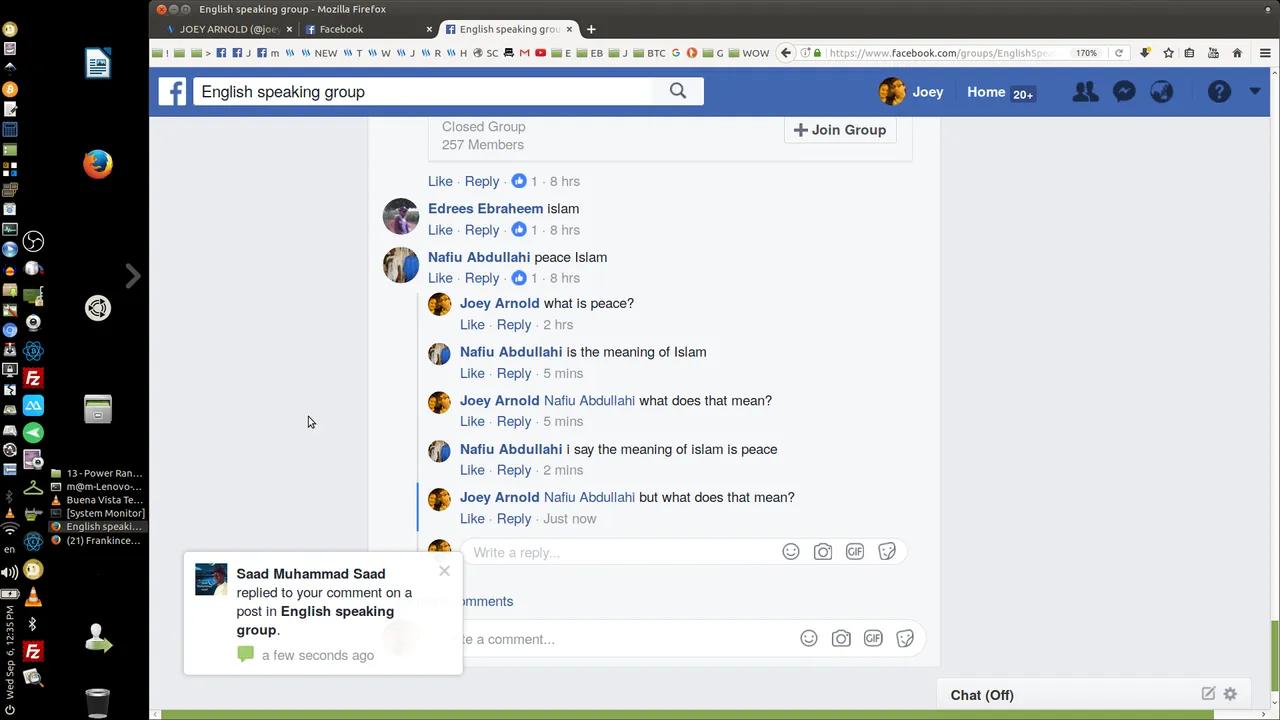This screenshot has height=720, width=1280.
Task: Click the "2 hrs" timestamp
Action: tap(558, 325)
